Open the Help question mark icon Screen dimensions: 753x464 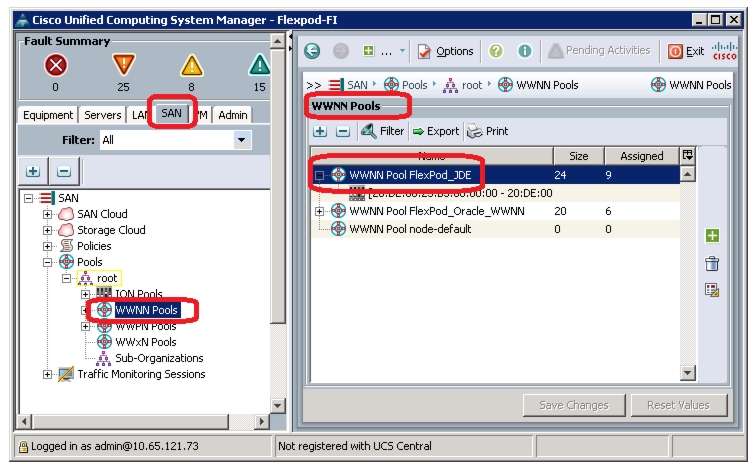pyautogui.click(x=496, y=50)
